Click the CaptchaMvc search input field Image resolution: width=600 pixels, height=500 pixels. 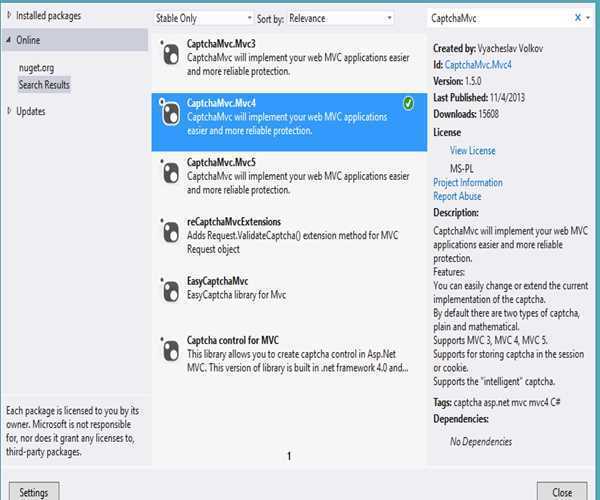point(501,18)
